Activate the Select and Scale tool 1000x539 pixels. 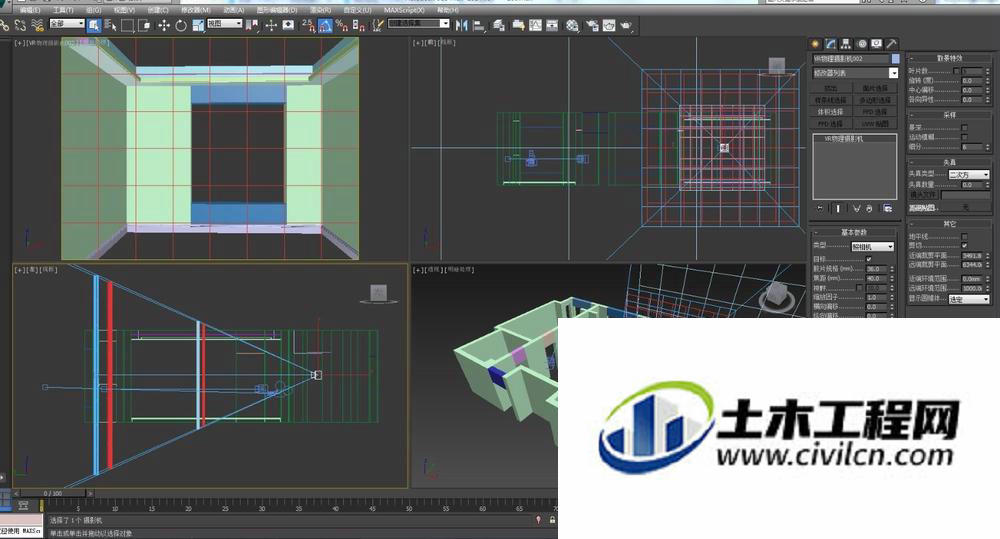pos(198,25)
